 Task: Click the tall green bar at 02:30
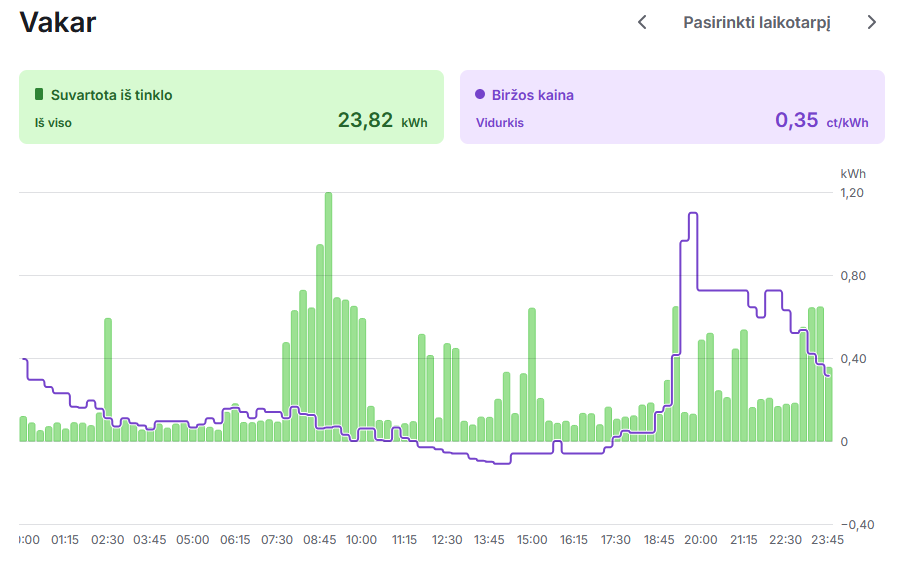coord(108,380)
